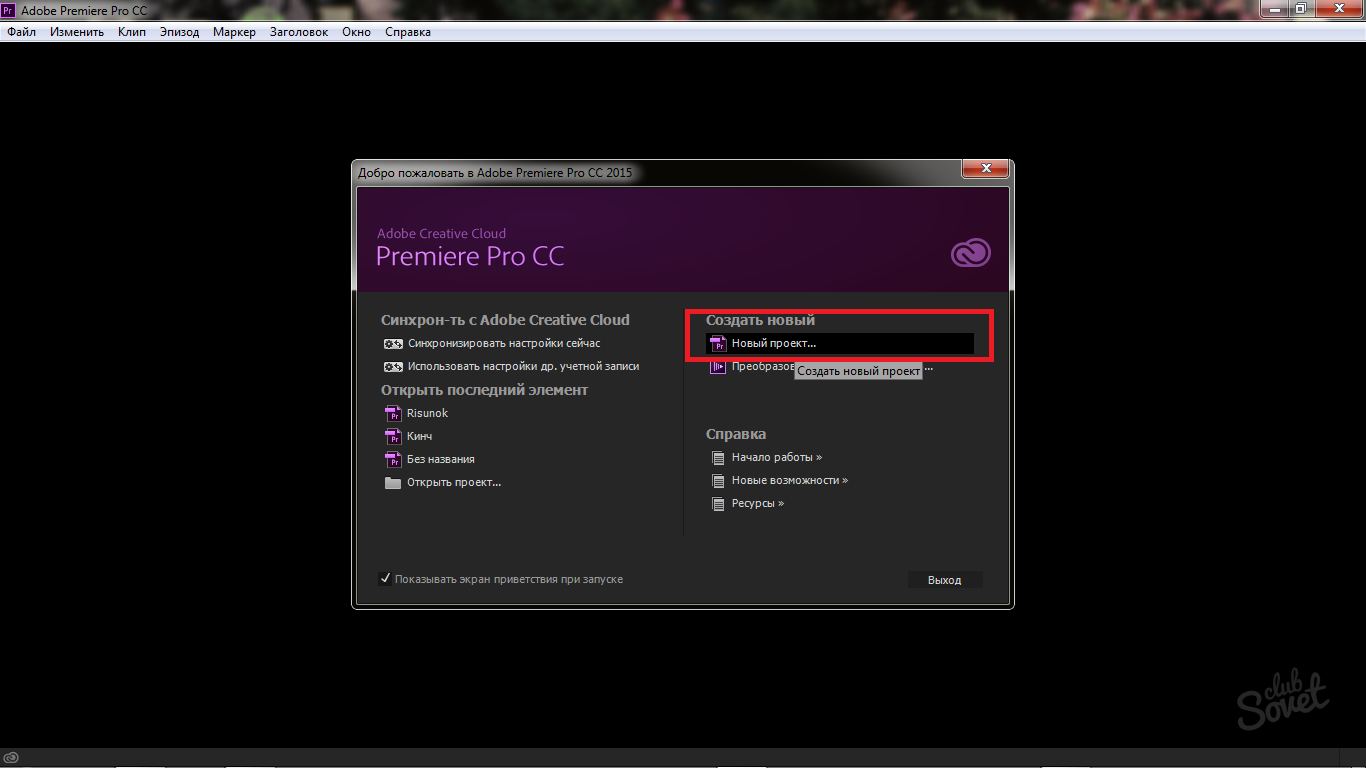Toggle Показывать экран приветствия при запуске checkbox
Image resolution: width=1366 pixels, height=768 pixels.
[x=385, y=578]
